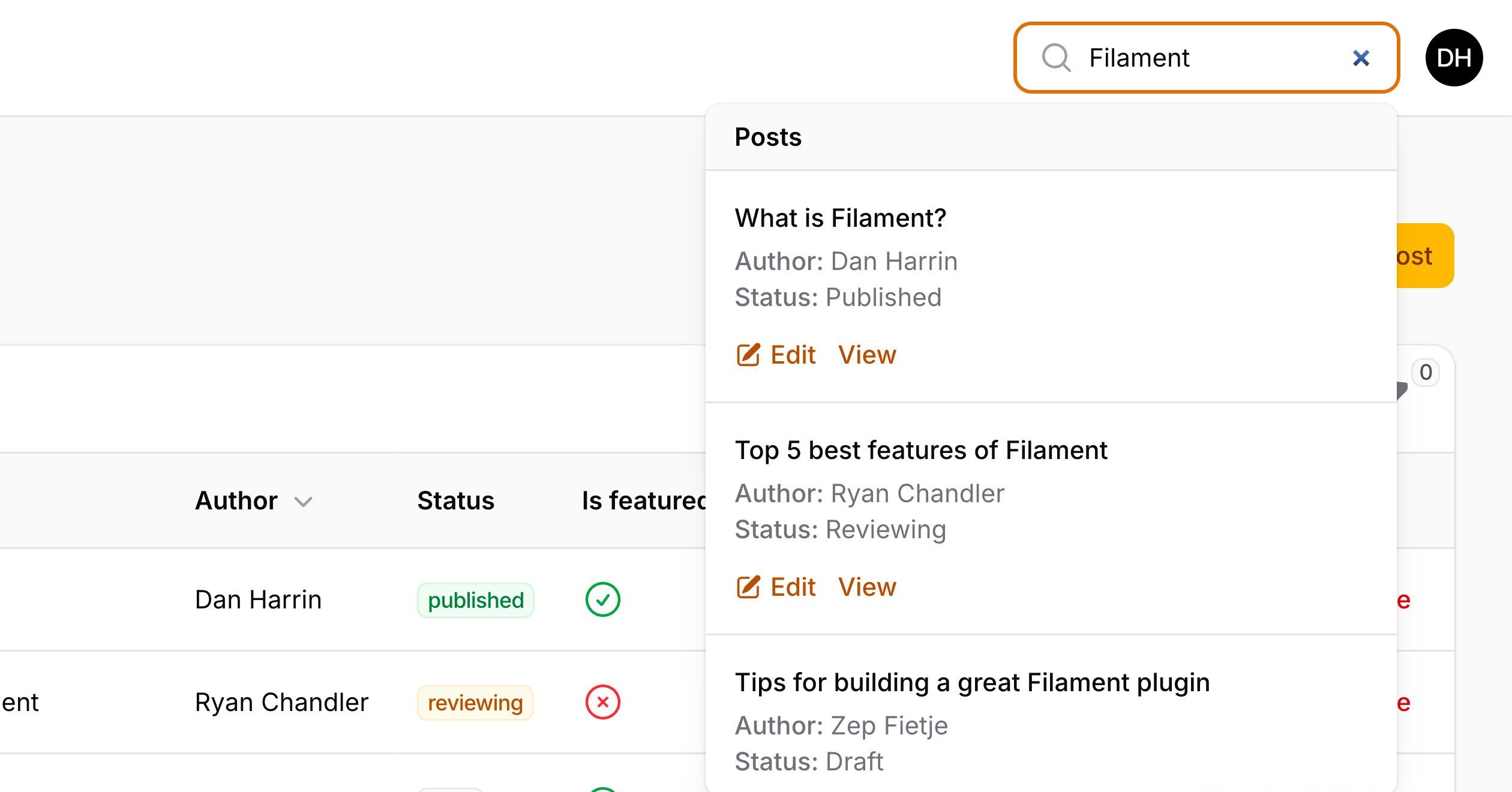Click red not-featured icon for Ryan Chandler
The width and height of the screenshot is (1512, 792).
pos(602,702)
